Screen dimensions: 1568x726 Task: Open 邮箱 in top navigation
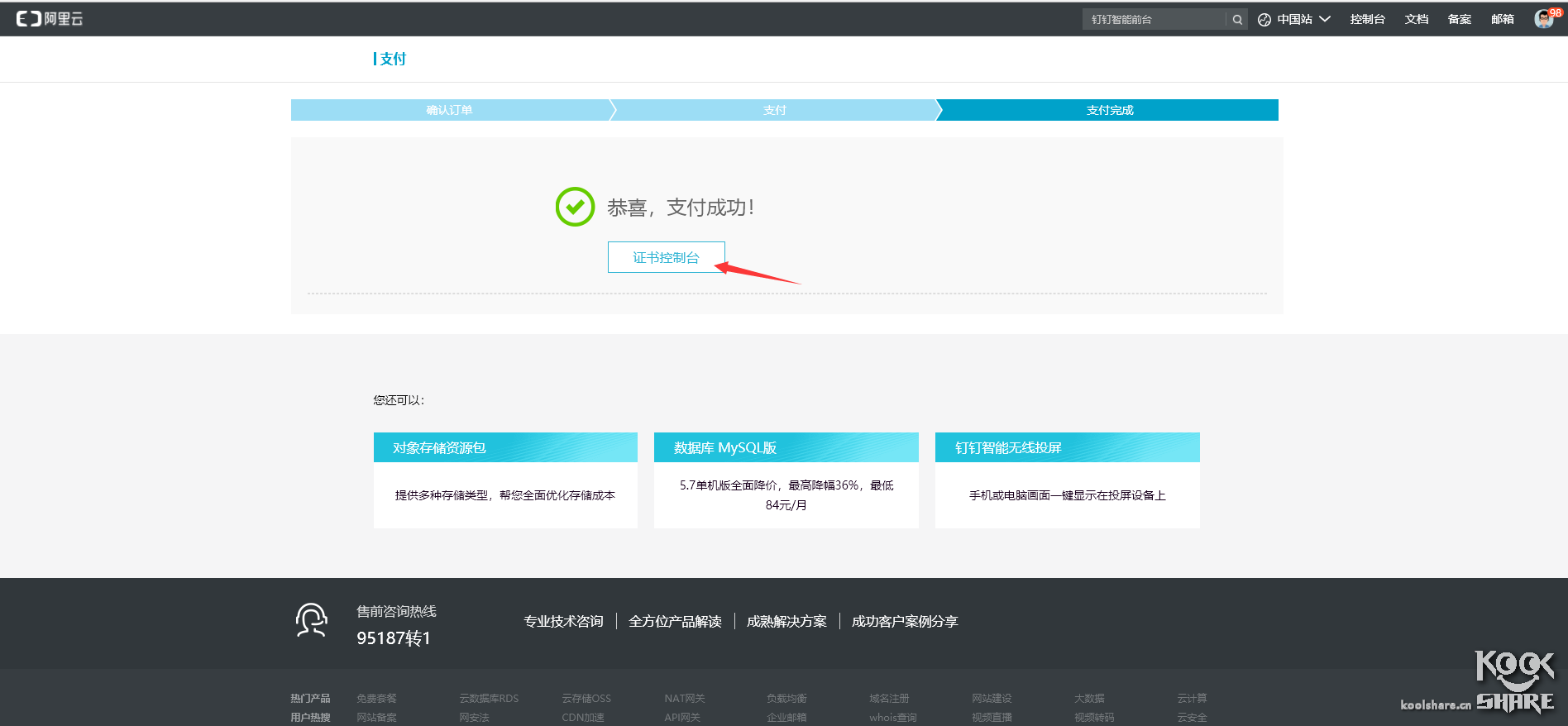pyautogui.click(x=1503, y=19)
